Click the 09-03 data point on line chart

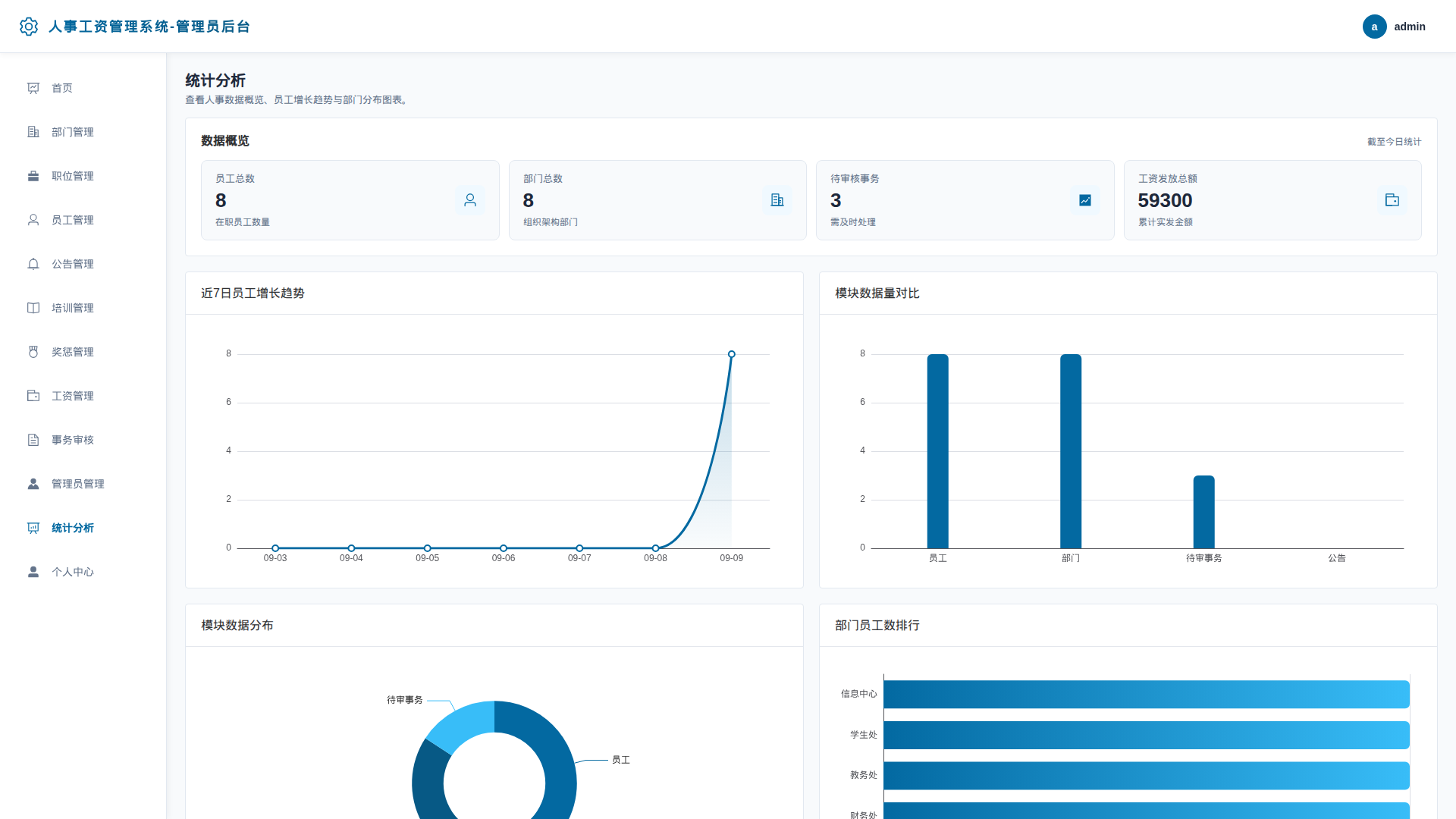coord(275,548)
